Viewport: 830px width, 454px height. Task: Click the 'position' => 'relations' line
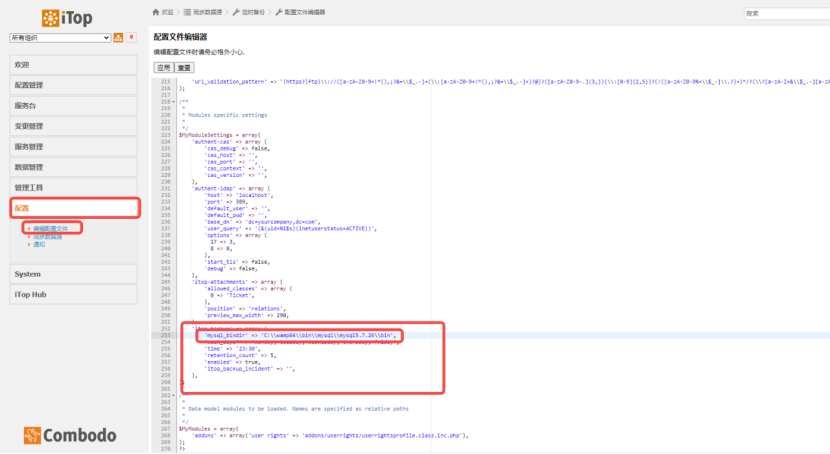[x=246, y=308]
